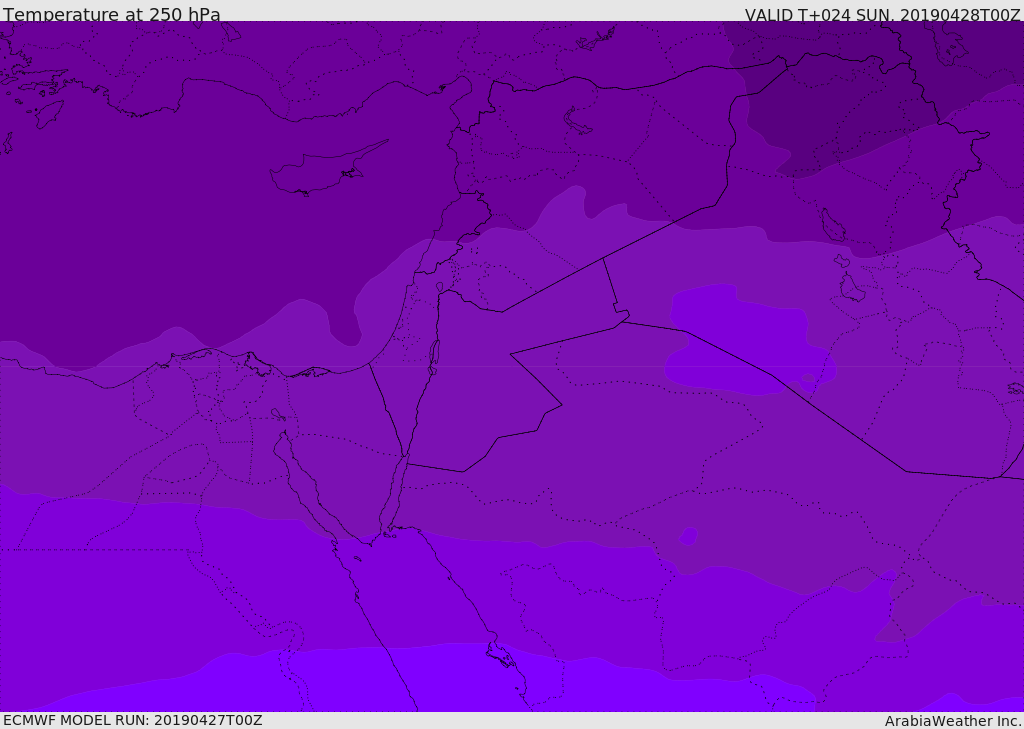Click the 'VALID T+024 SUN. 20190428T00Z' label
The height and width of the screenshot is (729, 1024).
coord(882,14)
